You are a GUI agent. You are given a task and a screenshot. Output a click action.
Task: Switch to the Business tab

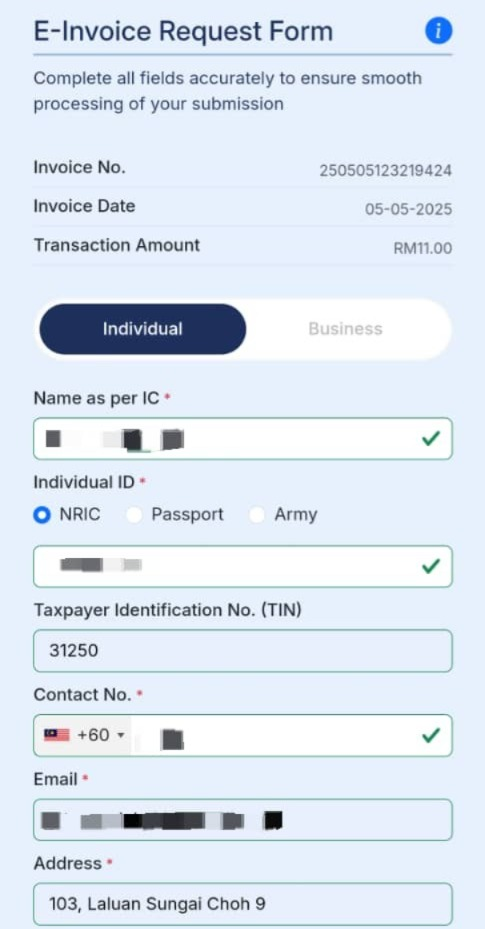coord(346,329)
